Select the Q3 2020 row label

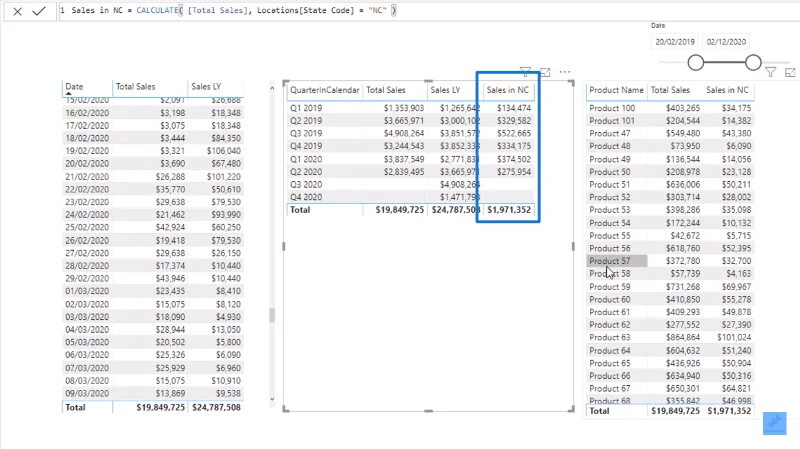click(306, 184)
